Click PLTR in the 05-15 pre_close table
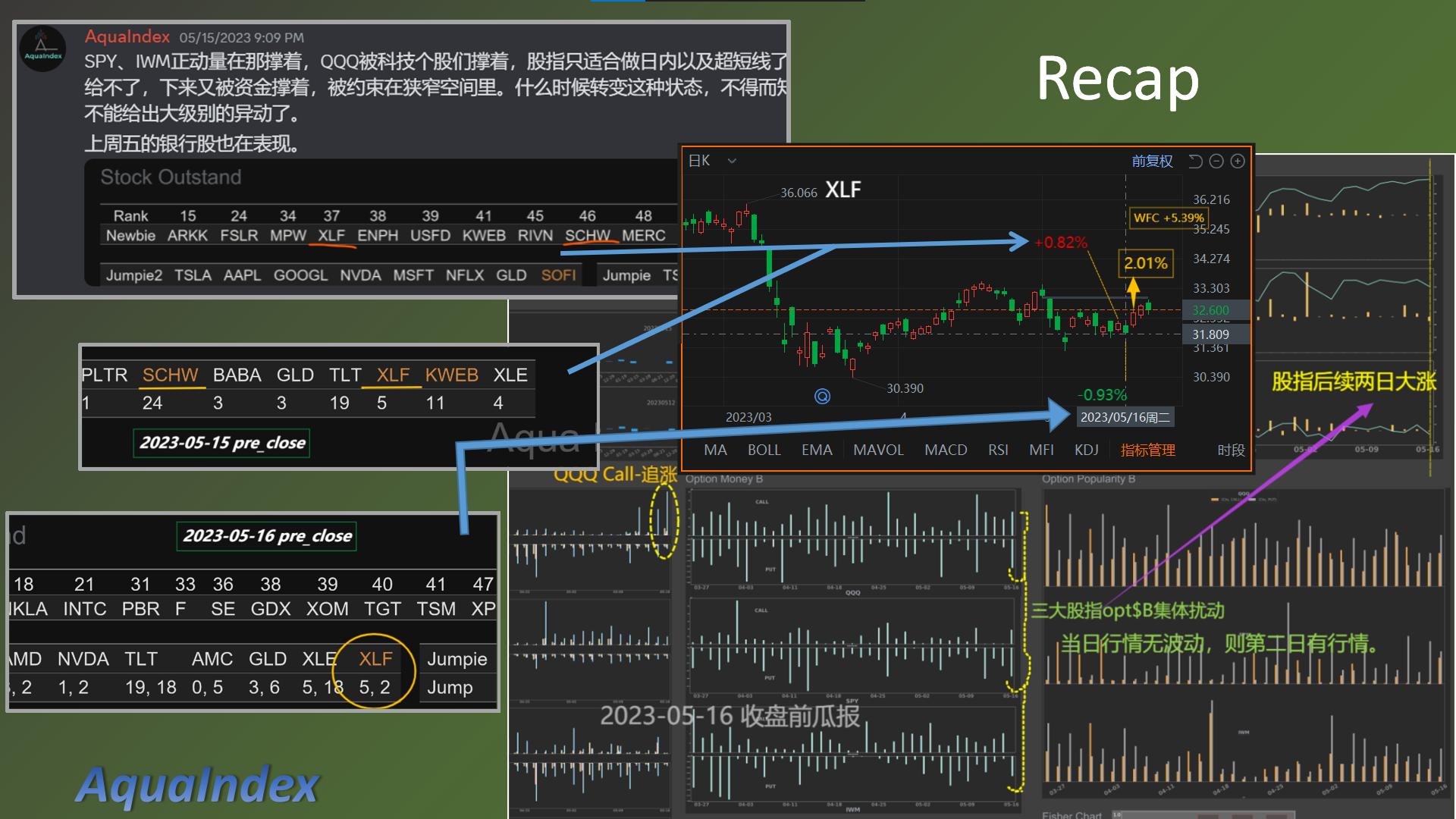Screen dimensions: 1456x819 click(x=104, y=375)
